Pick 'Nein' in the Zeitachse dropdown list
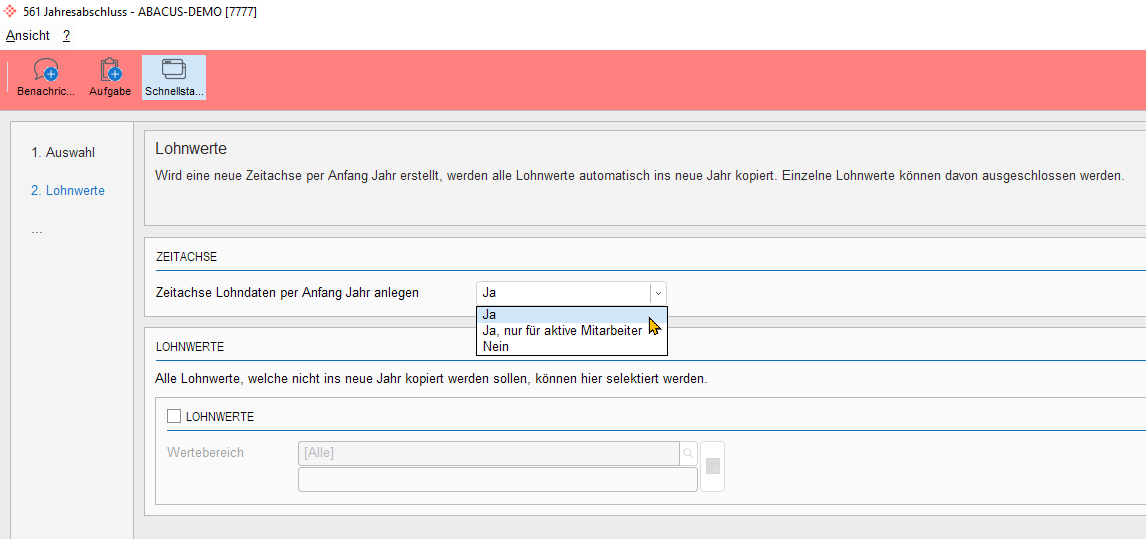Image resolution: width=1146 pixels, height=539 pixels. pyautogui.click(x=496, y=346)
